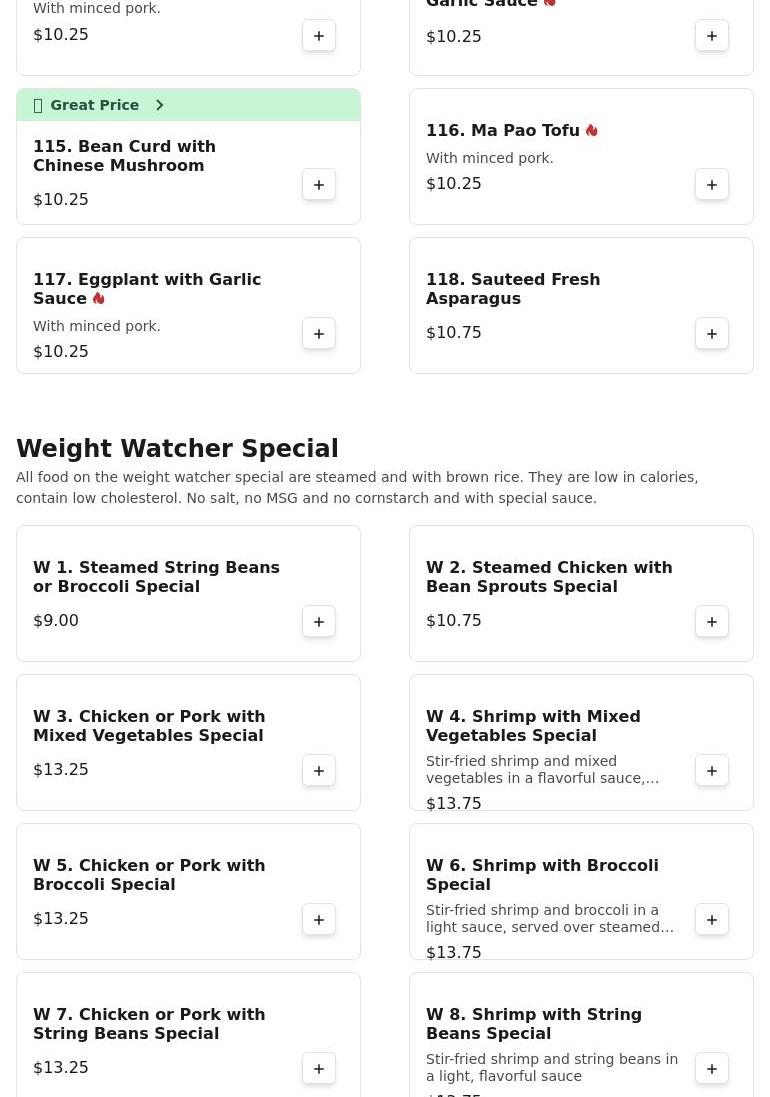Add W 1. Steamed String Beans or Broccoli
The image size is (770, 1097).
319,621
